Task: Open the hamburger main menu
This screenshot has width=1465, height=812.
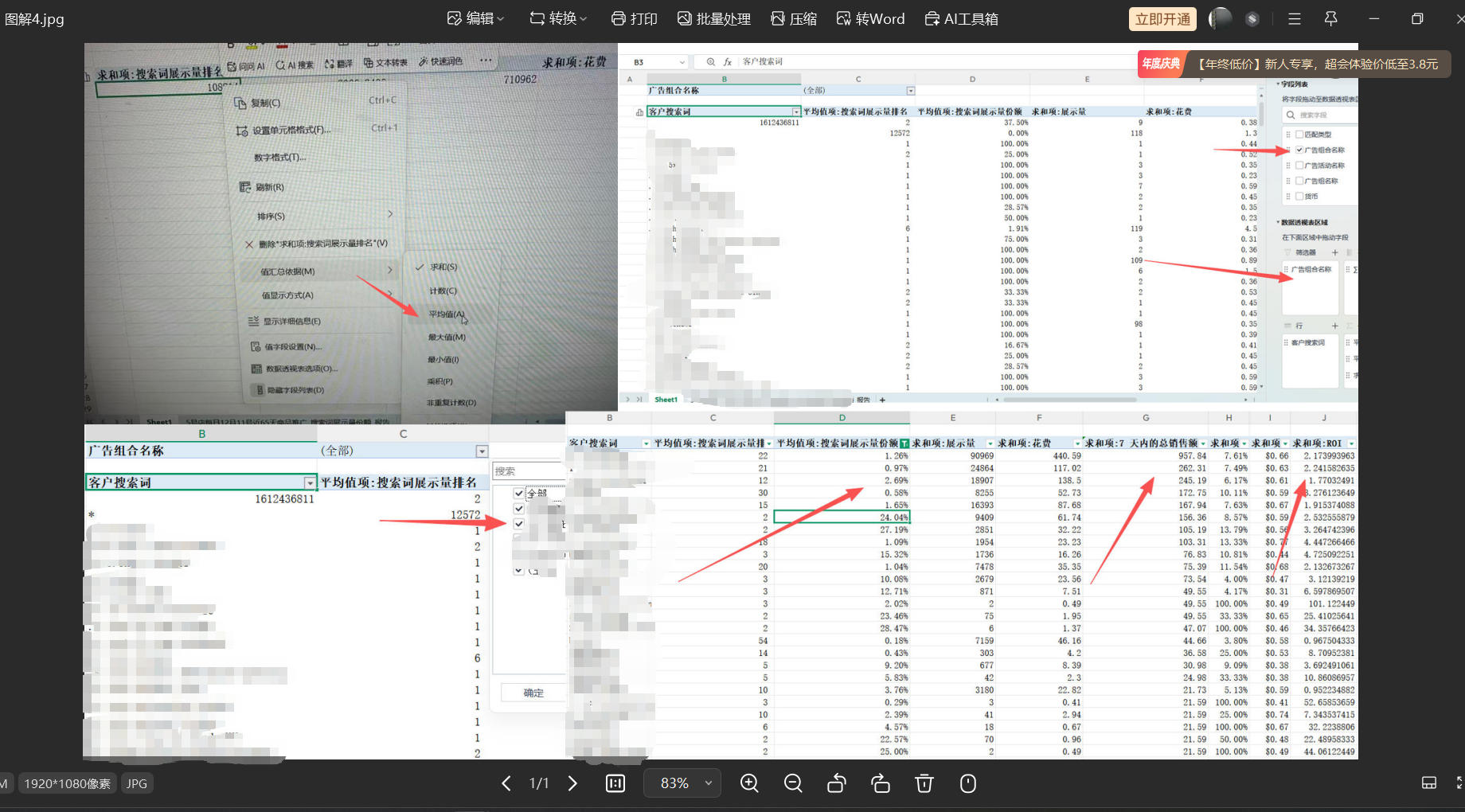Action: tap(1295, 18)
